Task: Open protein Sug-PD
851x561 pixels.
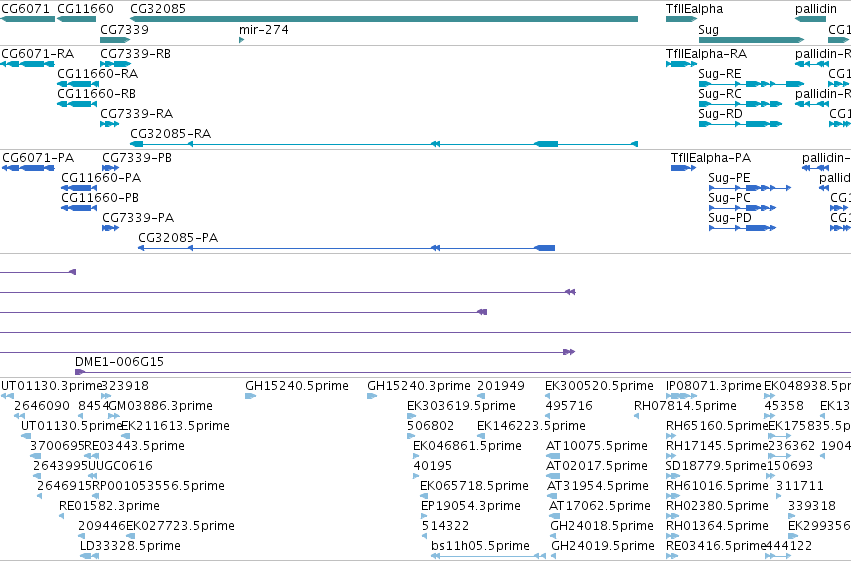Action: [730, 218]
